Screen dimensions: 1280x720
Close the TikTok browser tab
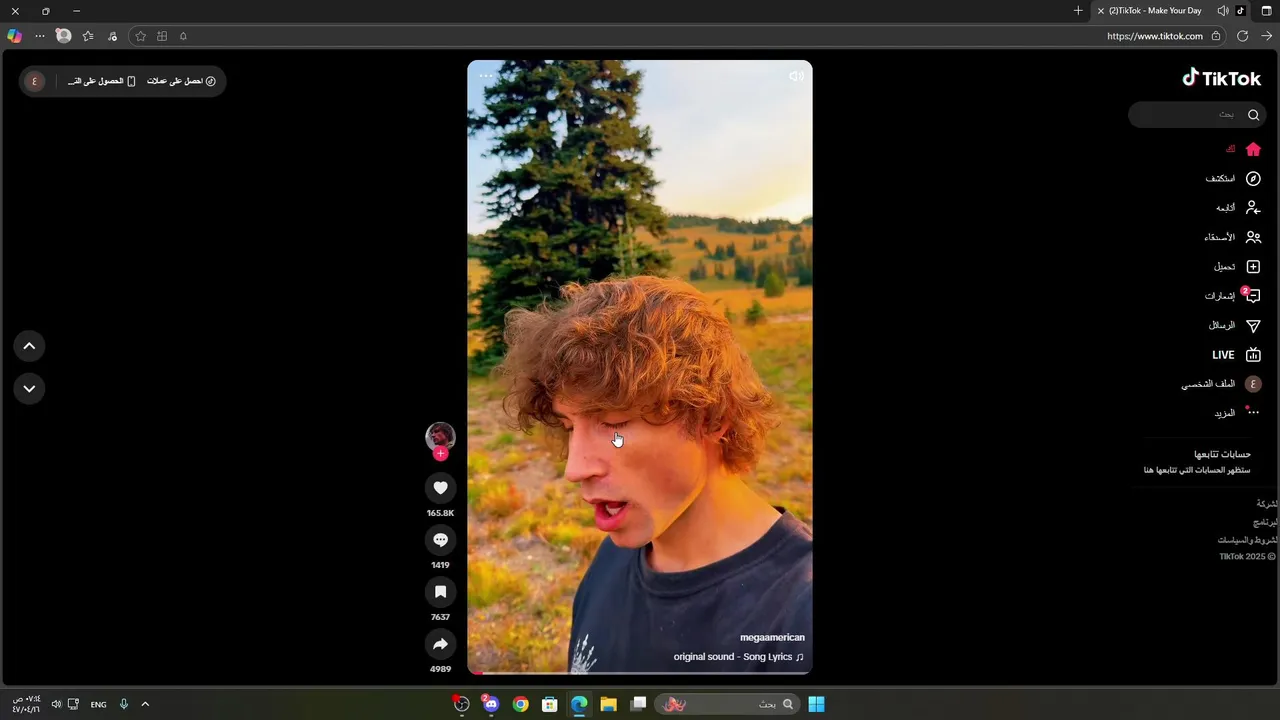tap(1101, 11)
